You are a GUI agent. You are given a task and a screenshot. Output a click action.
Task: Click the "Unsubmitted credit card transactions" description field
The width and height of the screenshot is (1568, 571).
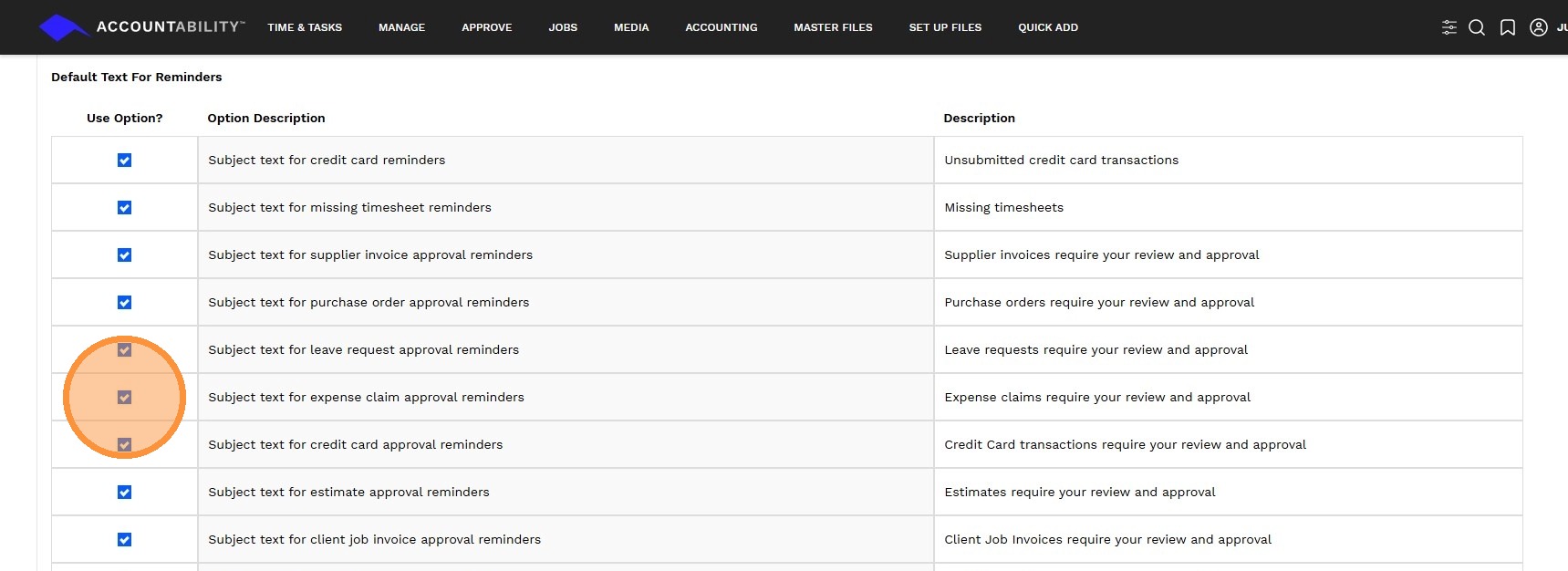click(x=1227, y=161)
